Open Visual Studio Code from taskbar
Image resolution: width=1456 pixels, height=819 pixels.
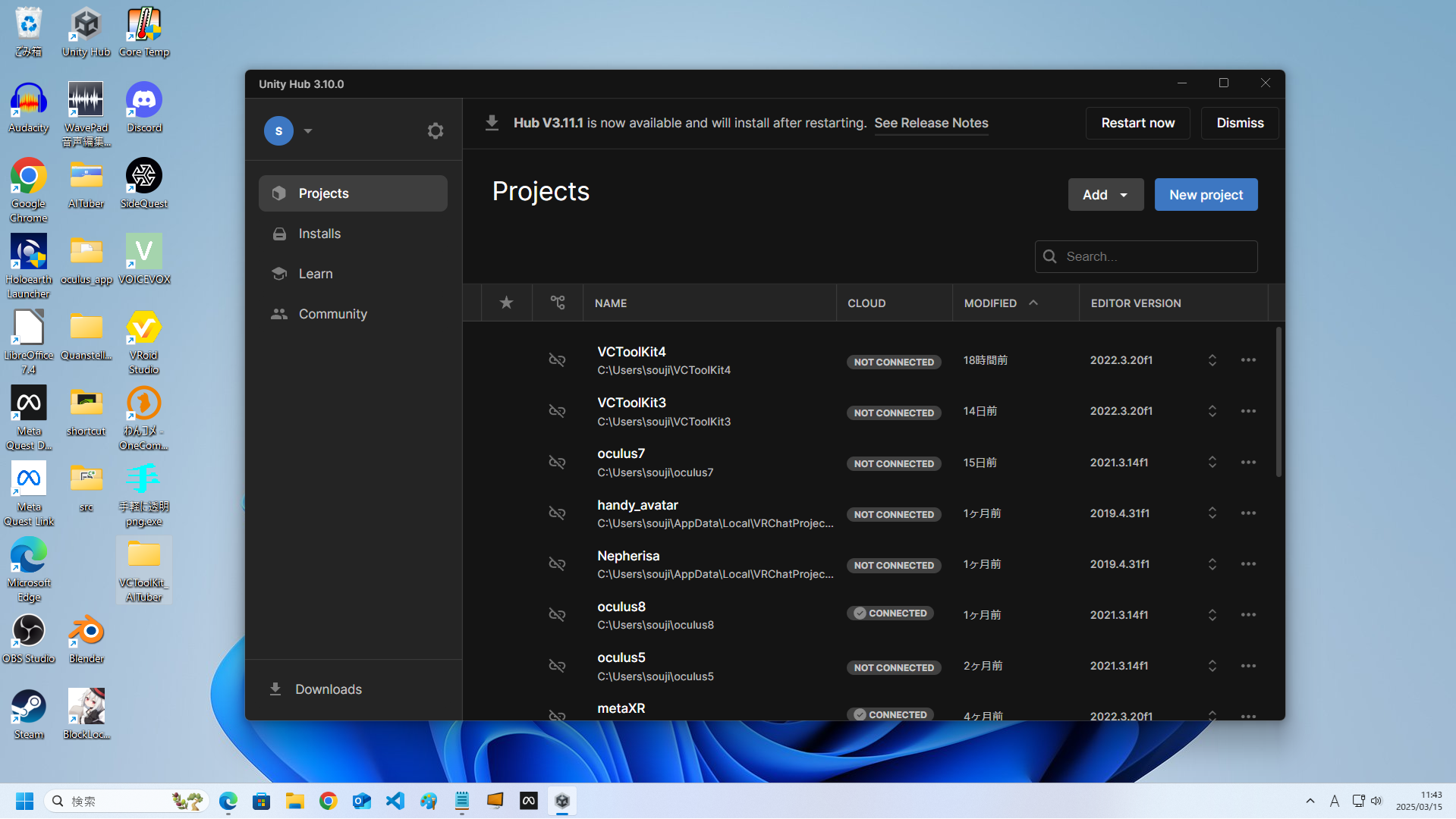395,801
